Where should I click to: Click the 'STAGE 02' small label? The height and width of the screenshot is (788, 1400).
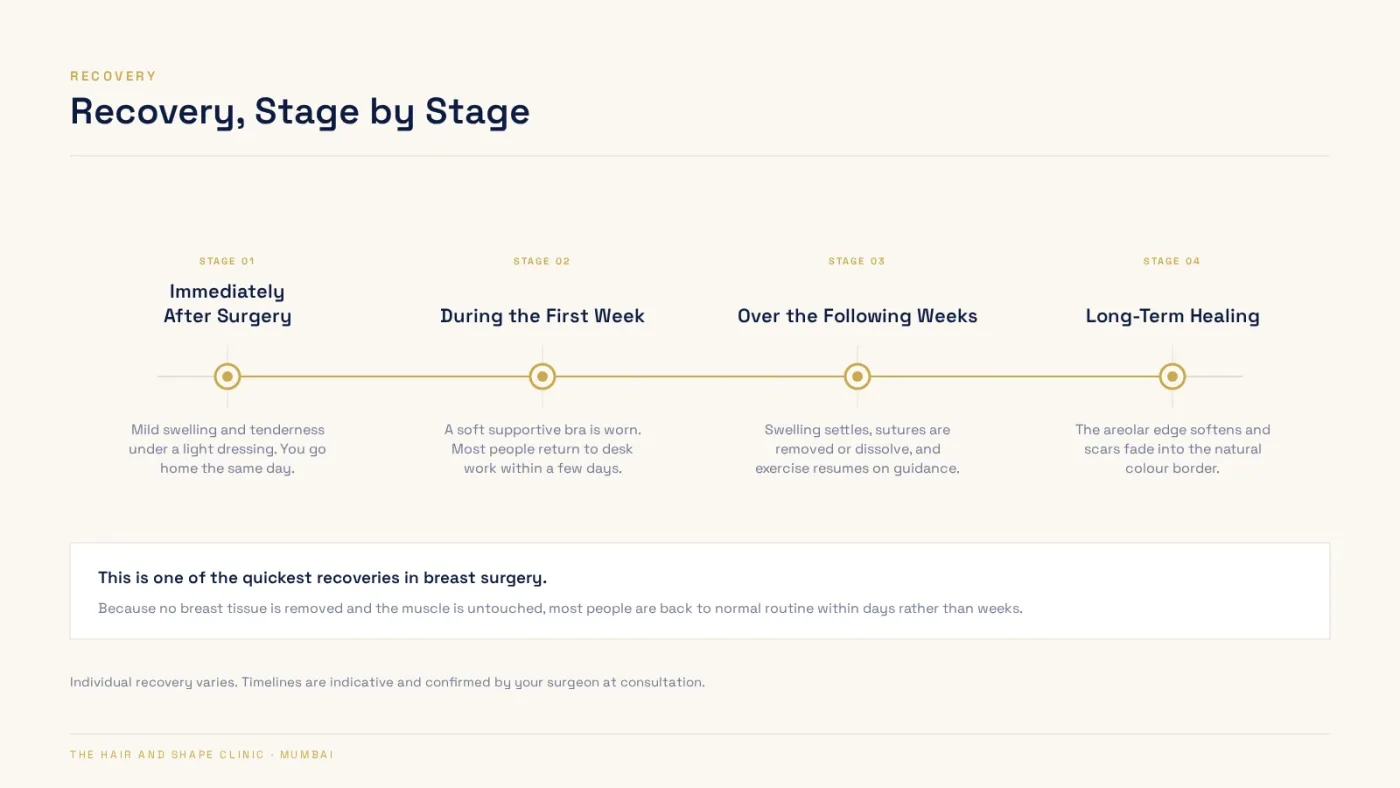542,261
